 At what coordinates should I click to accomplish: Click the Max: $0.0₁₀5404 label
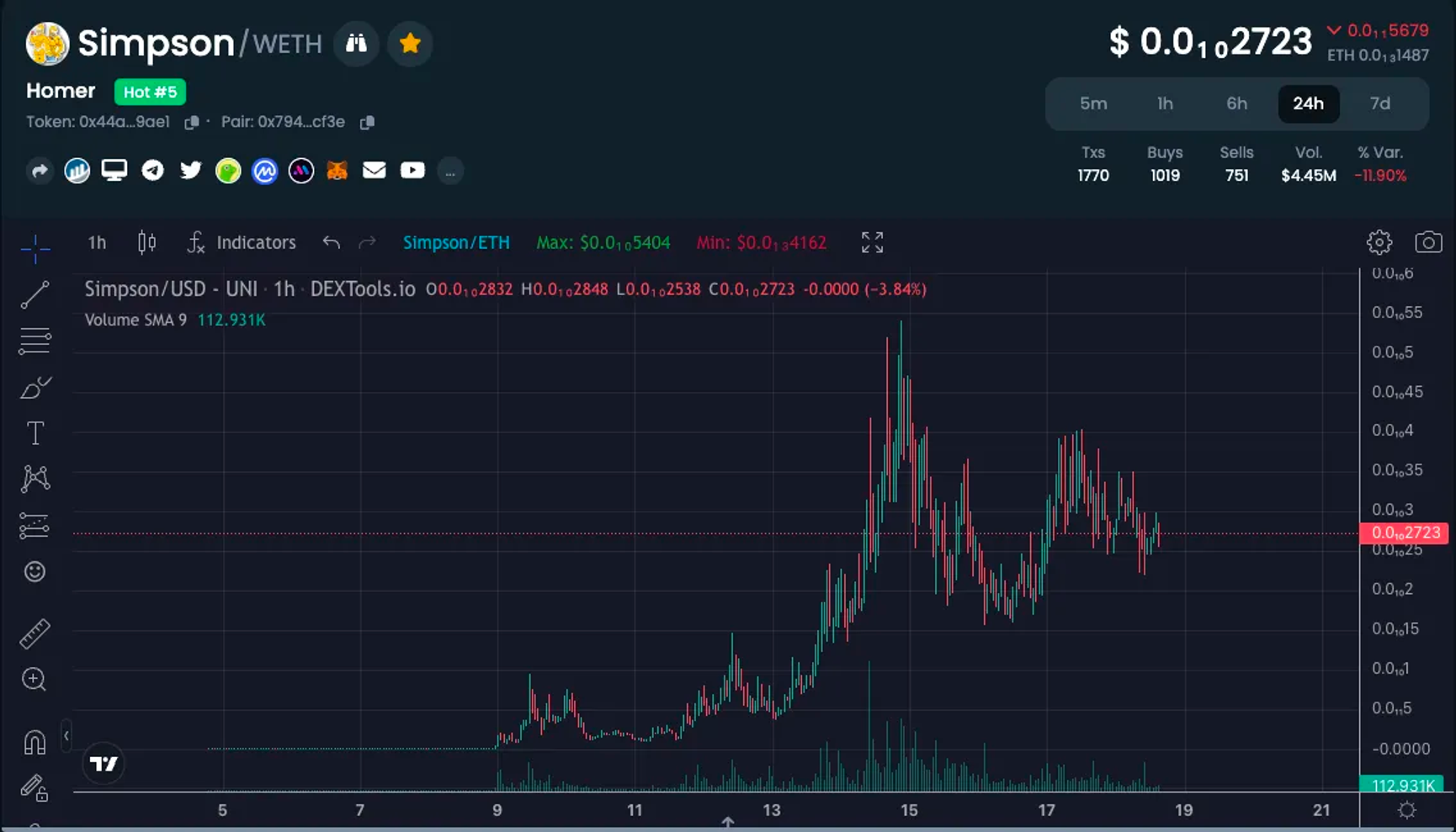(x=603, y=243)
